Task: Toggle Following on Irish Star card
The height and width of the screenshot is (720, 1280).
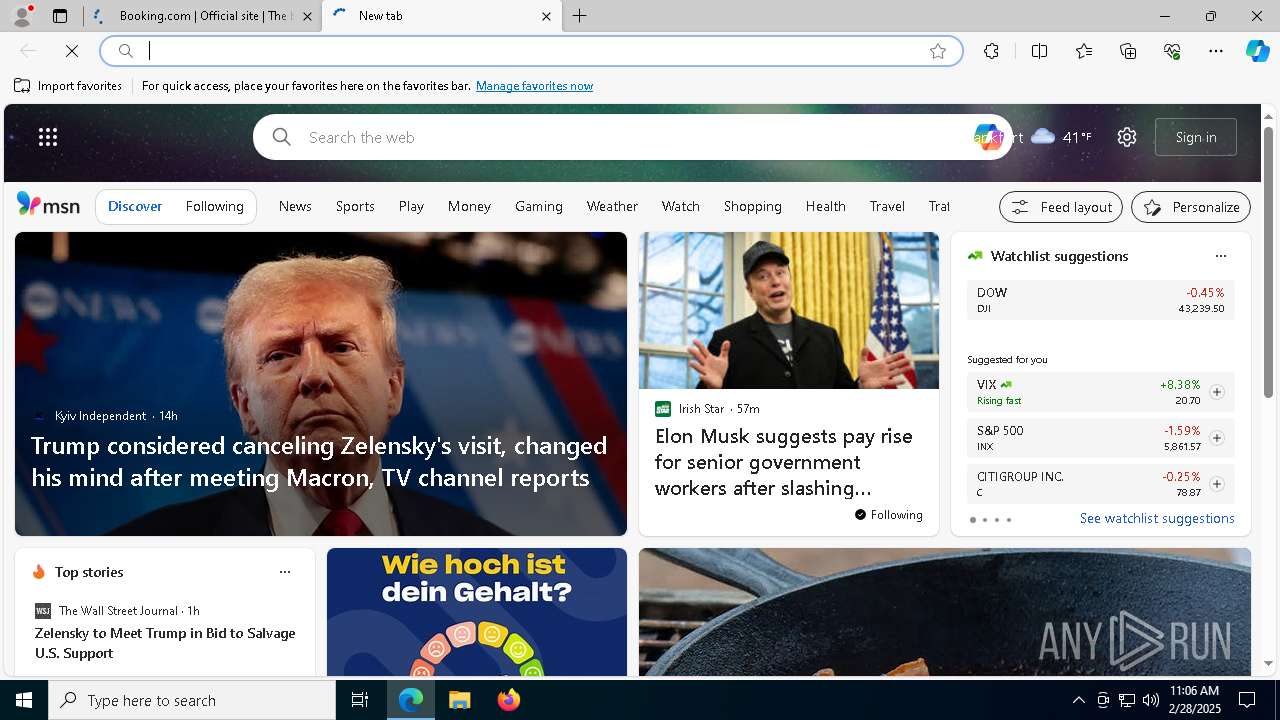Action: tap(888, 515)
